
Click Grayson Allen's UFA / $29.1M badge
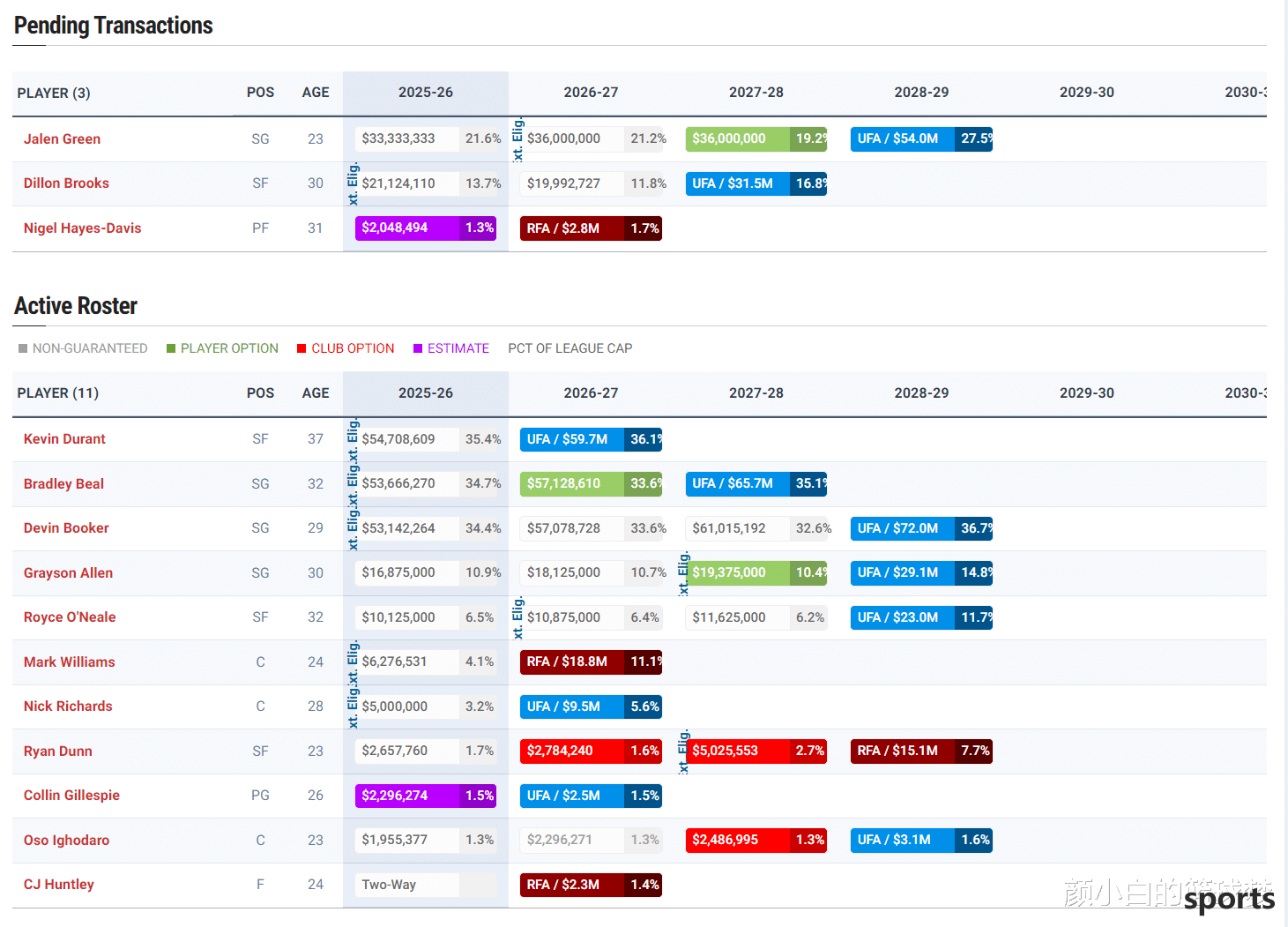921,572
